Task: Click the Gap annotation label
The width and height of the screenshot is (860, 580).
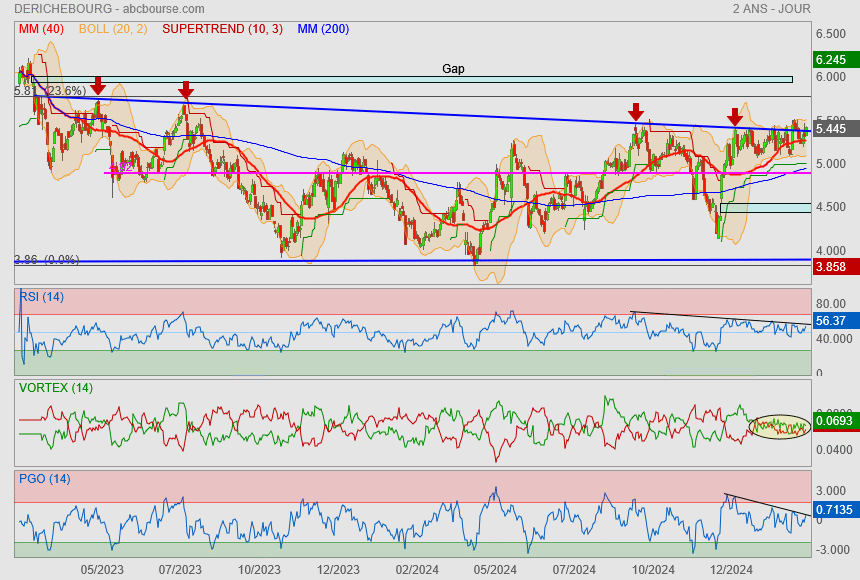Action: (x=453, y=69)
